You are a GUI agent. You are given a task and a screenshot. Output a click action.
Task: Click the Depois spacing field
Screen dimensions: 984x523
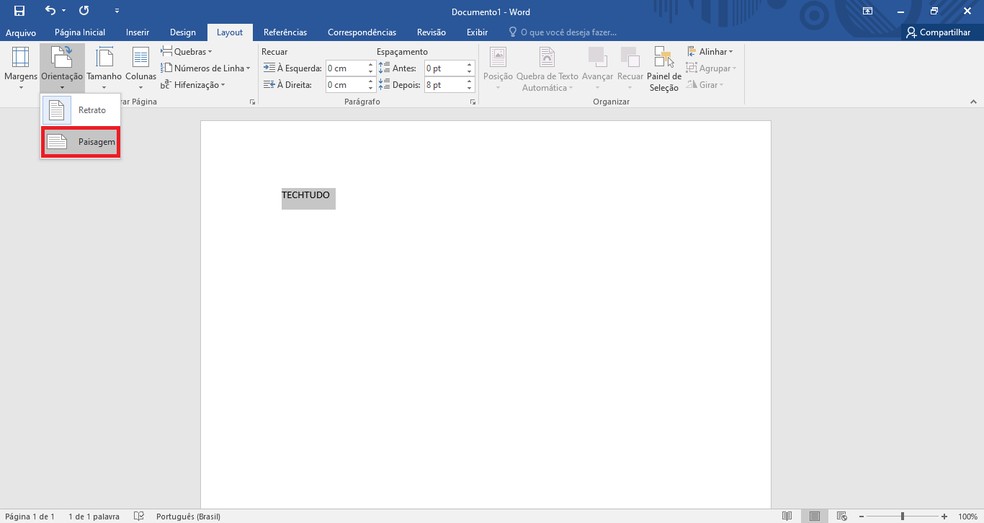445,85
